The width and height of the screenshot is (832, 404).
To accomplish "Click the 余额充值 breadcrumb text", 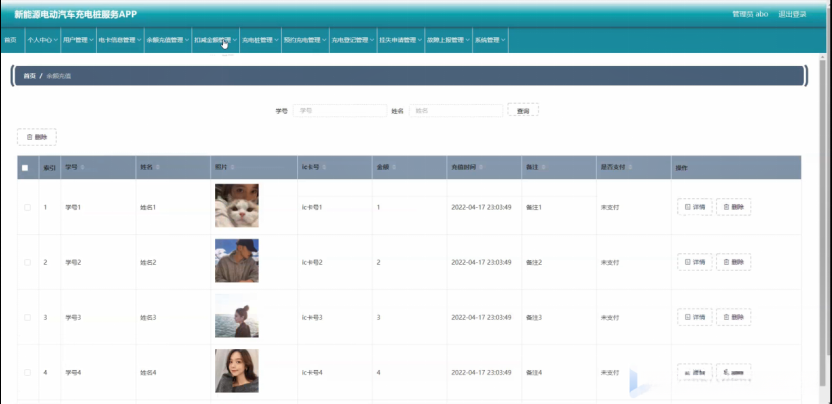I will pyautogui.click(x=58, y=76).
